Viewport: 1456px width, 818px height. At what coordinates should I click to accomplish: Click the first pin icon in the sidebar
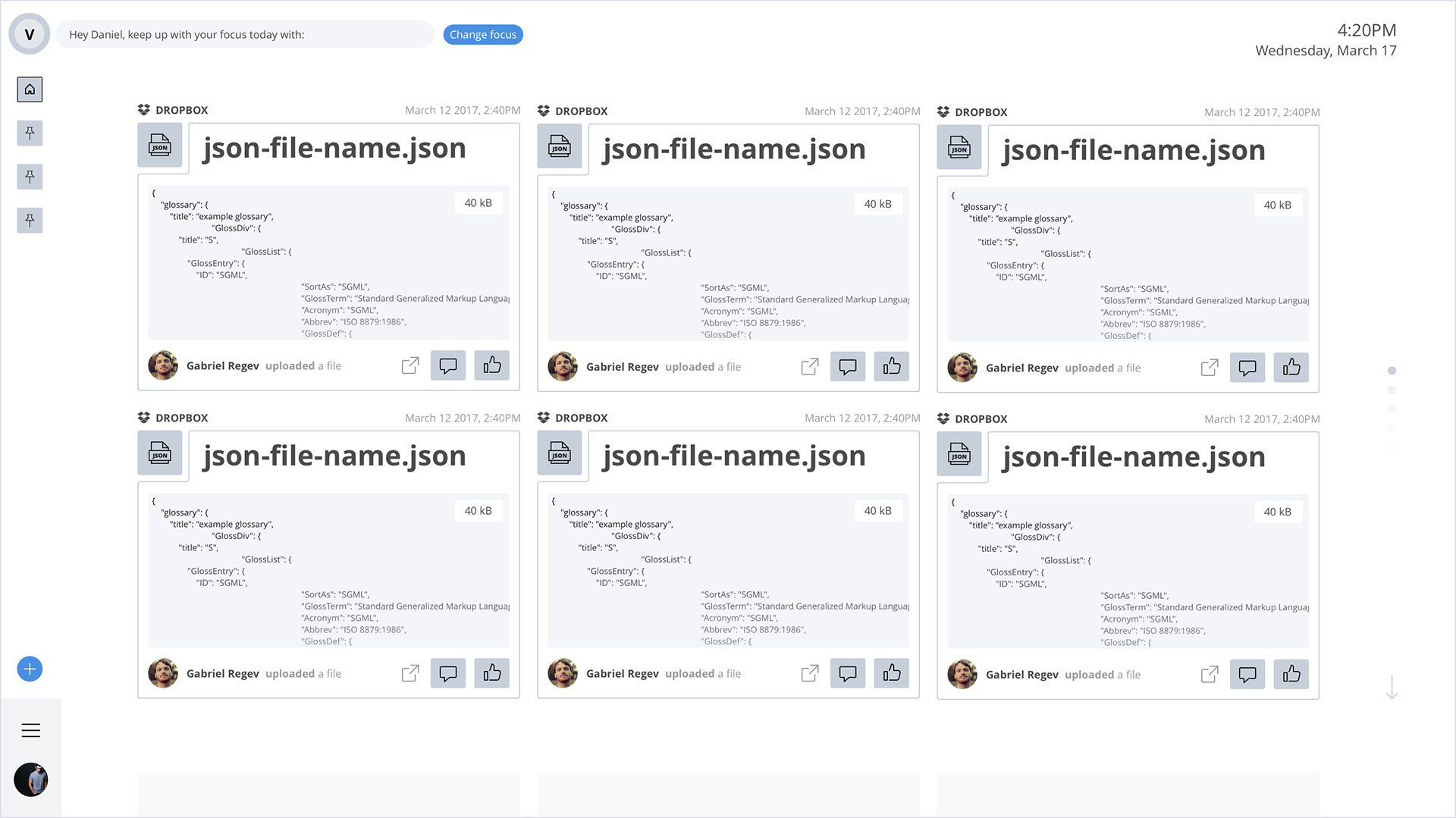[30, 133]
